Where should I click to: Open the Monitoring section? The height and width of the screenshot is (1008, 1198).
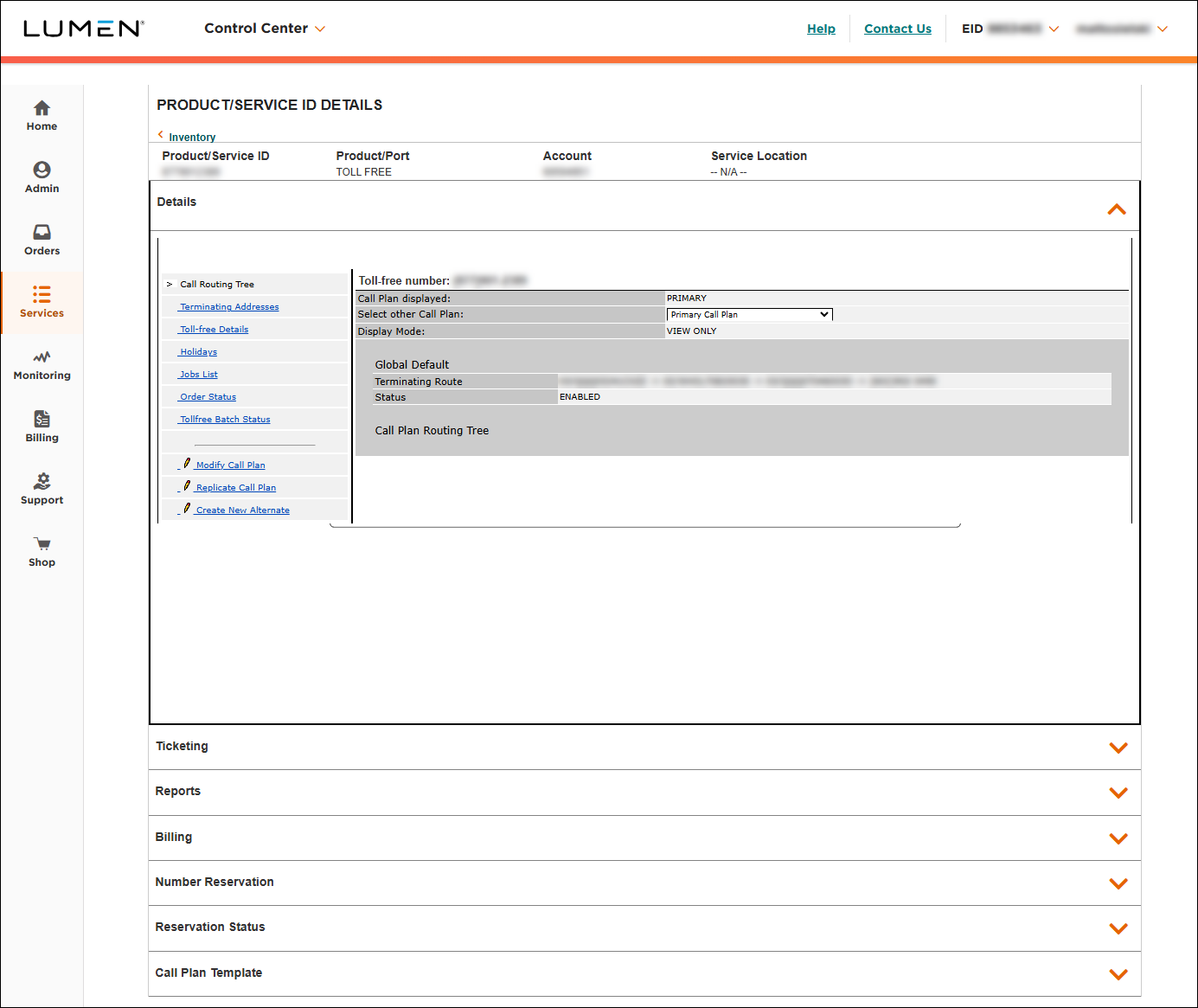pyautogui.click(x=42, y=364)
